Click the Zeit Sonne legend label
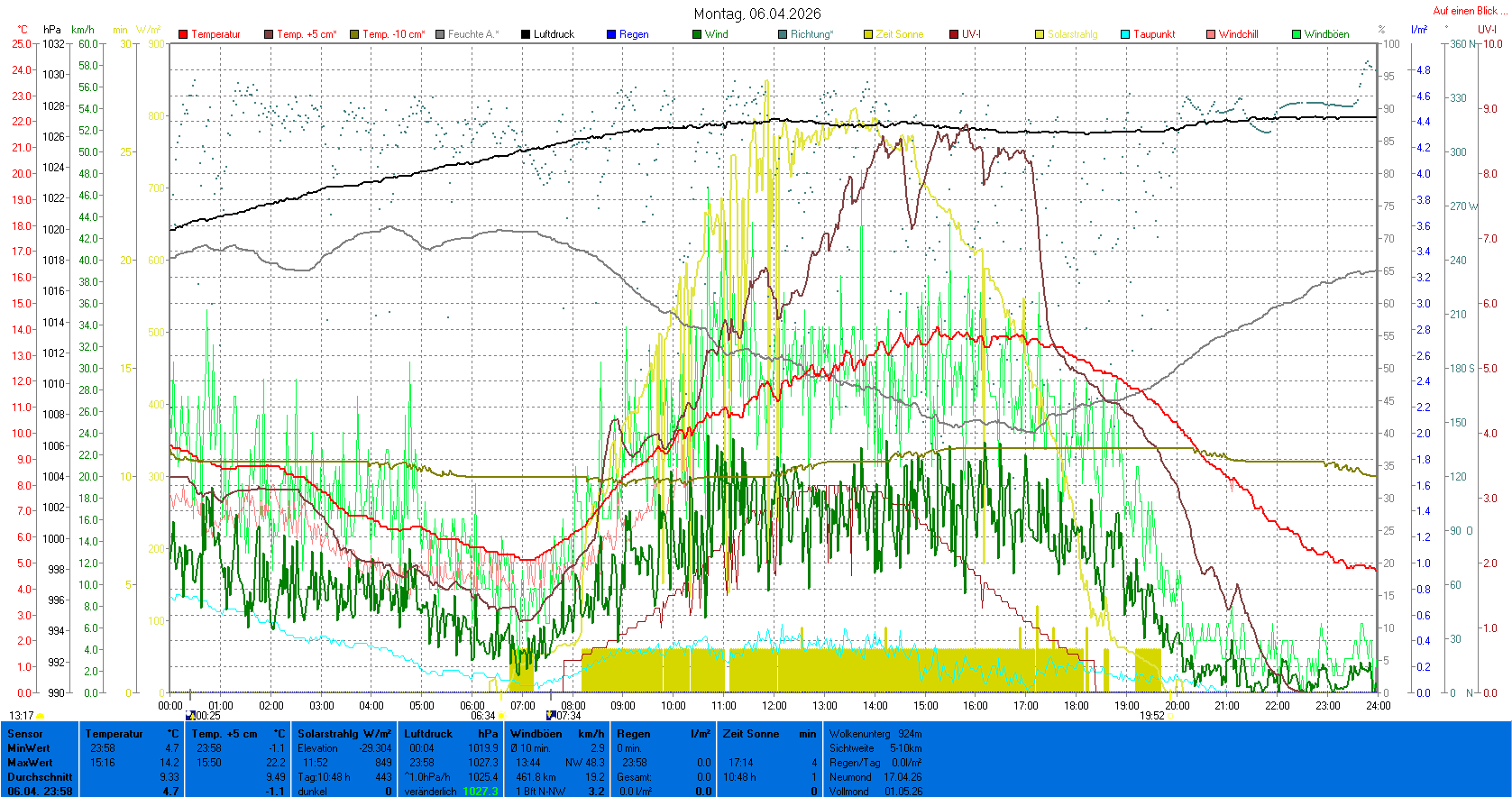The height and width of the screenshot is (797, 1512). (x=899, y=34)
